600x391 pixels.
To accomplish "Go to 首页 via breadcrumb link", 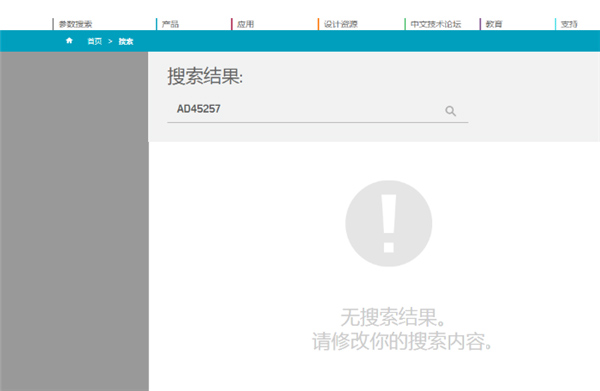I will 95,41.
